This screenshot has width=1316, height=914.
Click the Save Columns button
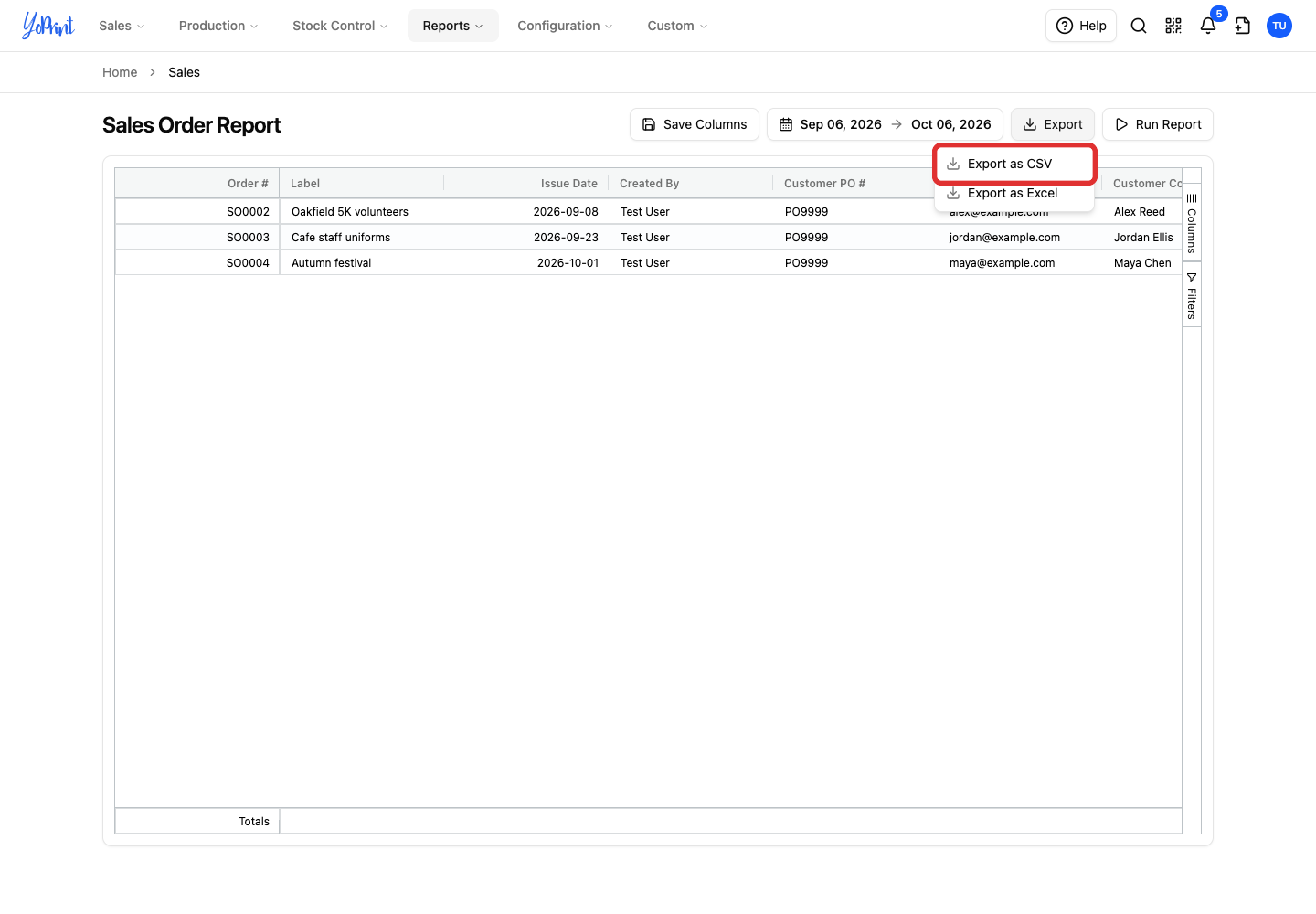pos(695,124)
